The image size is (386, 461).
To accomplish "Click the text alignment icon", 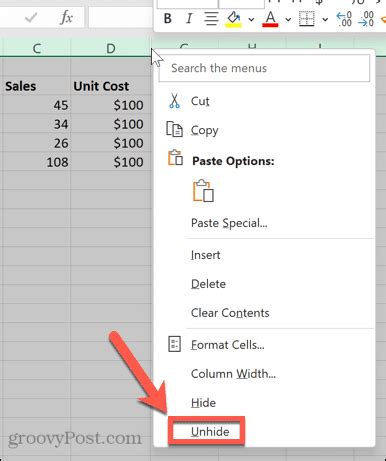I will point(211,19).
